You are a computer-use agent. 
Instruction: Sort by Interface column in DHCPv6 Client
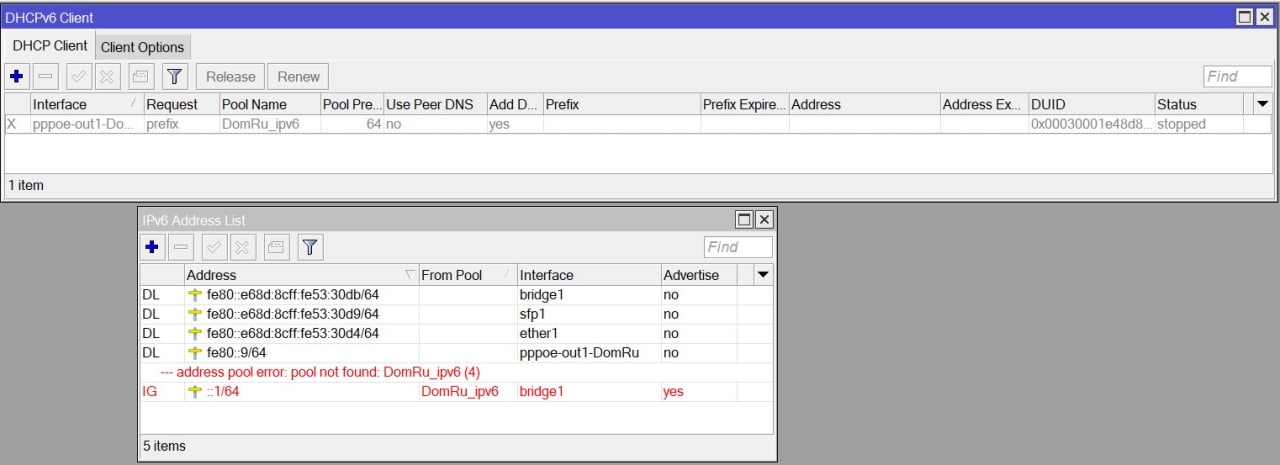coord(86,104)
